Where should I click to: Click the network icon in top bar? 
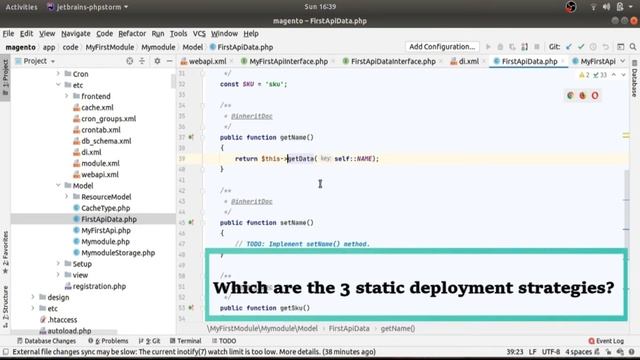pos(593,7)
